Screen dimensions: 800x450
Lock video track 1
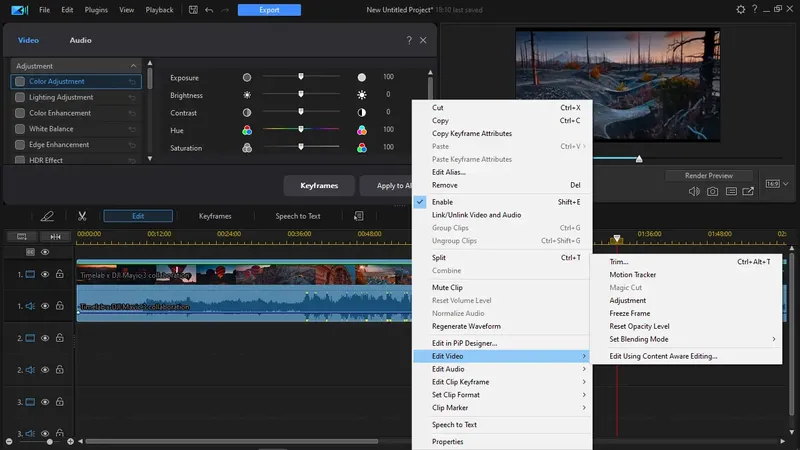tap(60, 274)
